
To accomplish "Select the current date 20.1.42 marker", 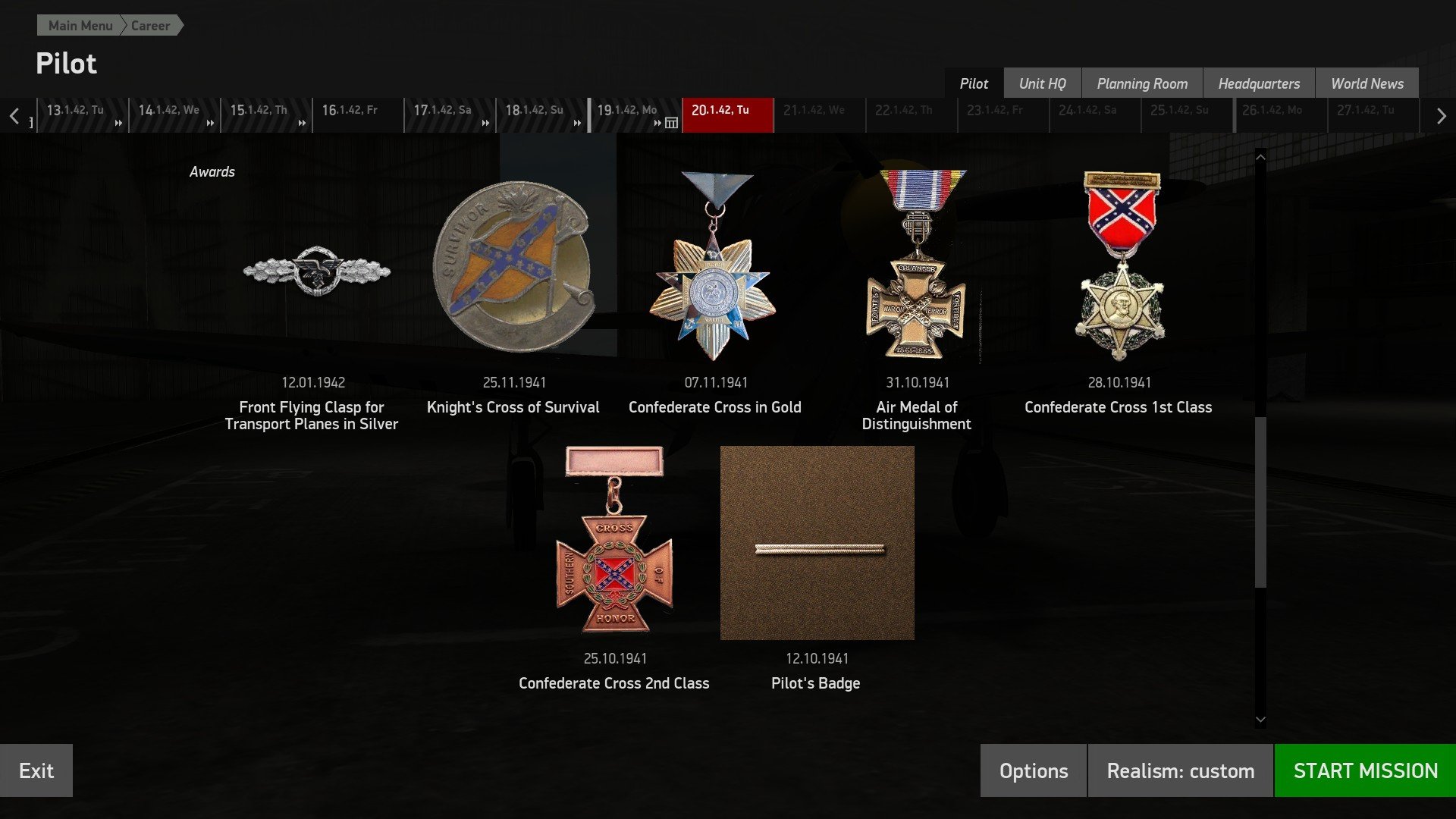I will (728, 115).
